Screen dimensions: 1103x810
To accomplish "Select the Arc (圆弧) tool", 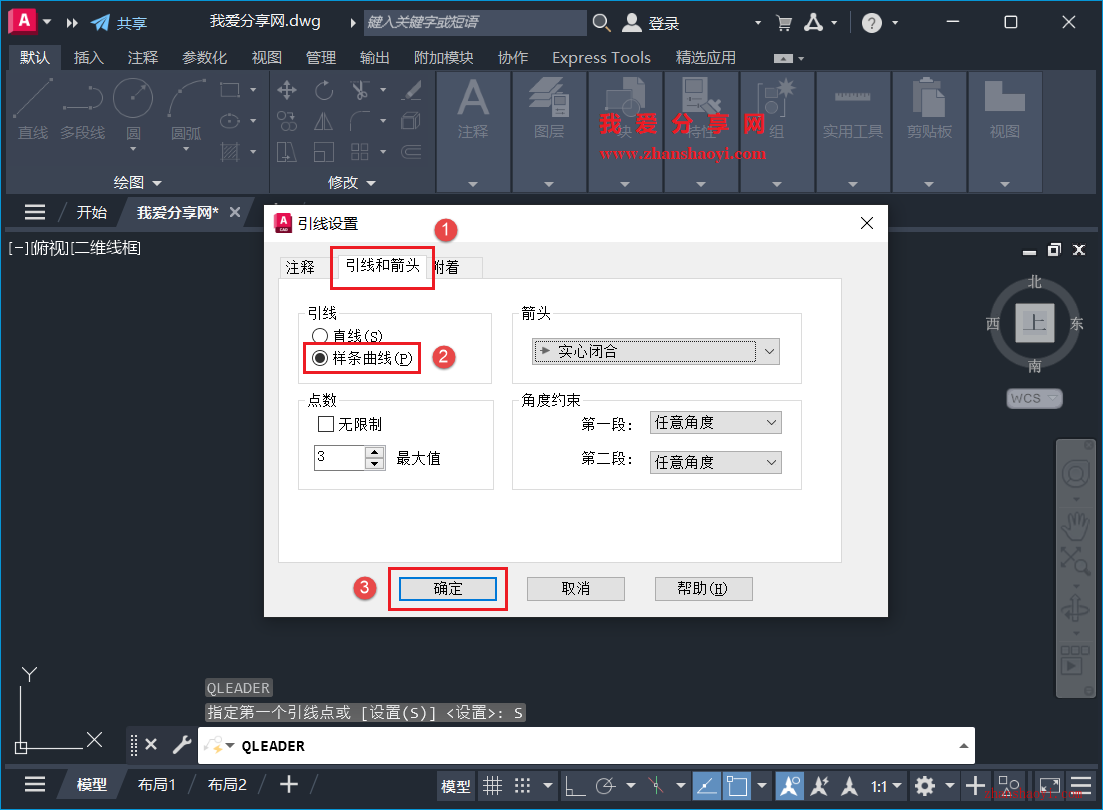I will click(x=186, y=108).
